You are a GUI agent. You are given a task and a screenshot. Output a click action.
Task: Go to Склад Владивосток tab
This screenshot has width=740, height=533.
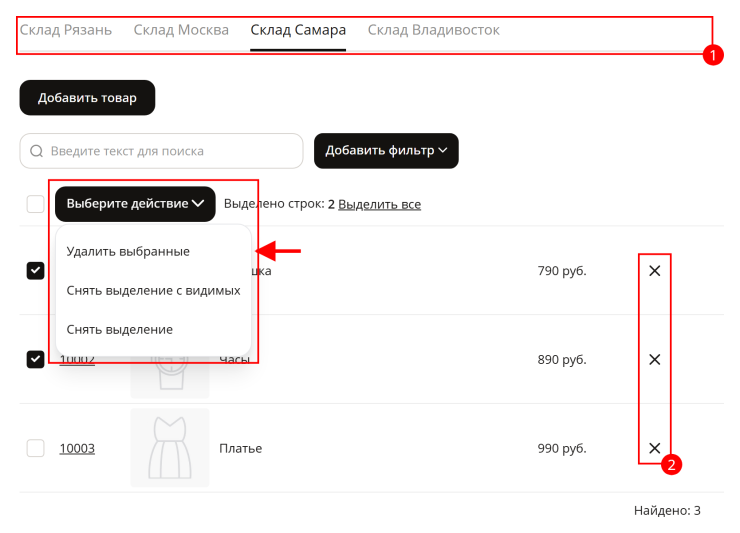pos(433,30)
